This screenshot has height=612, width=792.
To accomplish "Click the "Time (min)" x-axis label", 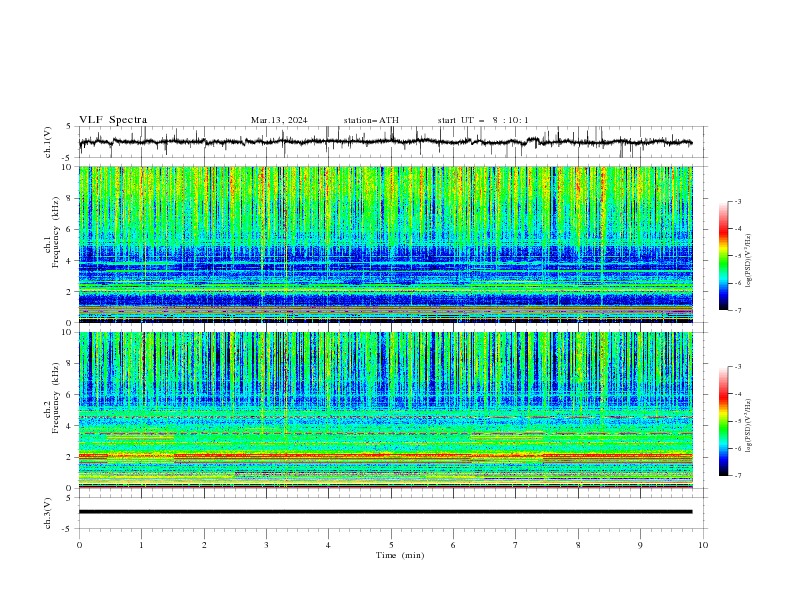I will tap(400, 555).
